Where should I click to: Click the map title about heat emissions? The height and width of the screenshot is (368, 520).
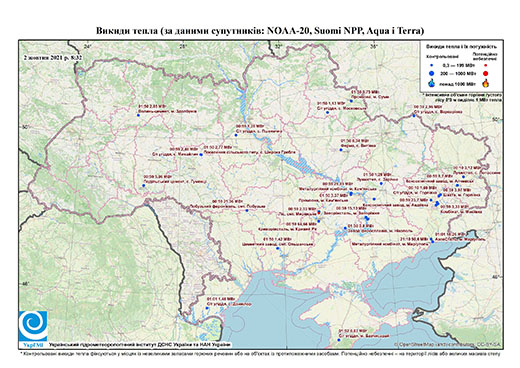click(260, 31)
